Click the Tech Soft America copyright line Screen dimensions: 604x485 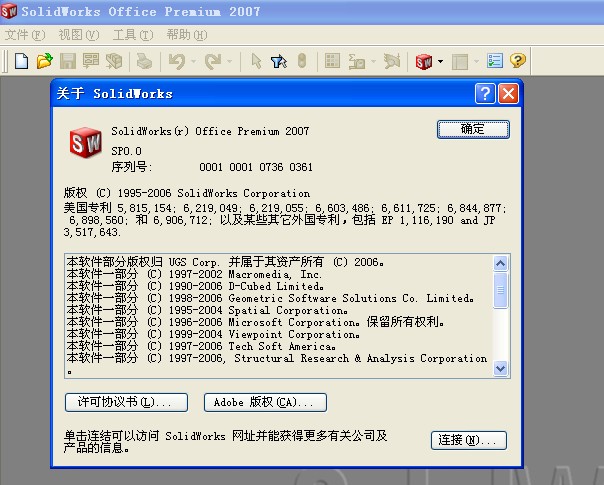[201, 346]
